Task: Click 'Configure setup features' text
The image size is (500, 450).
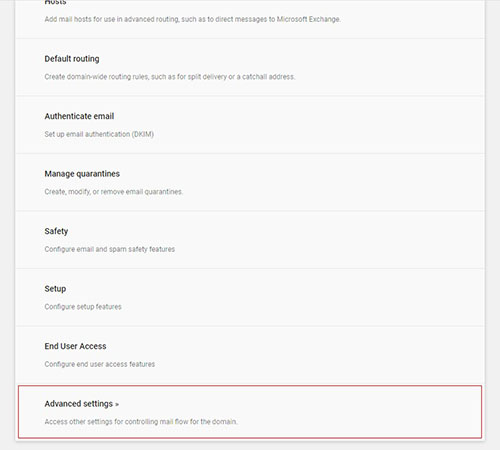Action: [x=83, y=307]
